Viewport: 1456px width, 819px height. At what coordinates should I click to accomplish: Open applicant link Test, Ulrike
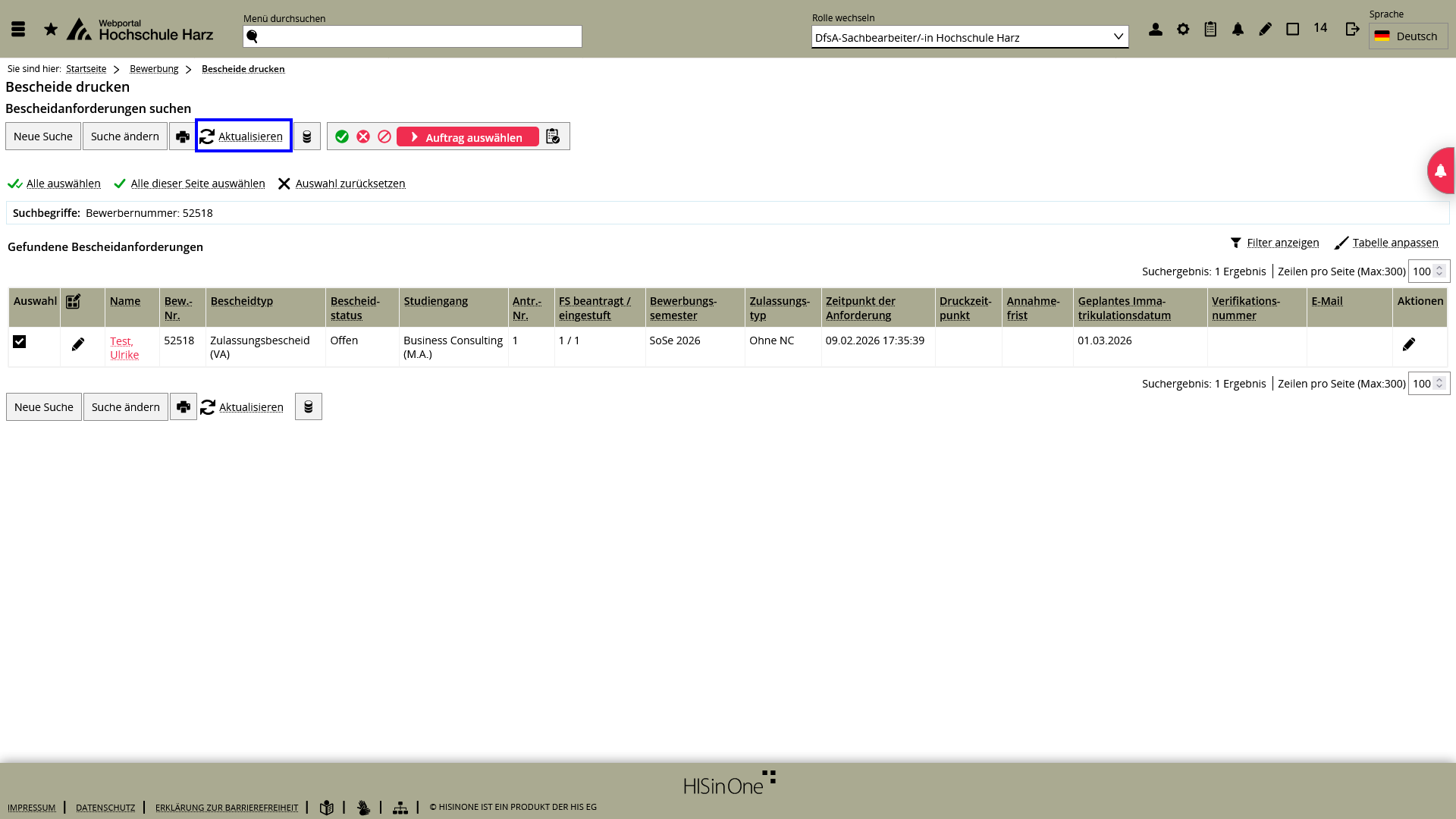pos(124,348)
